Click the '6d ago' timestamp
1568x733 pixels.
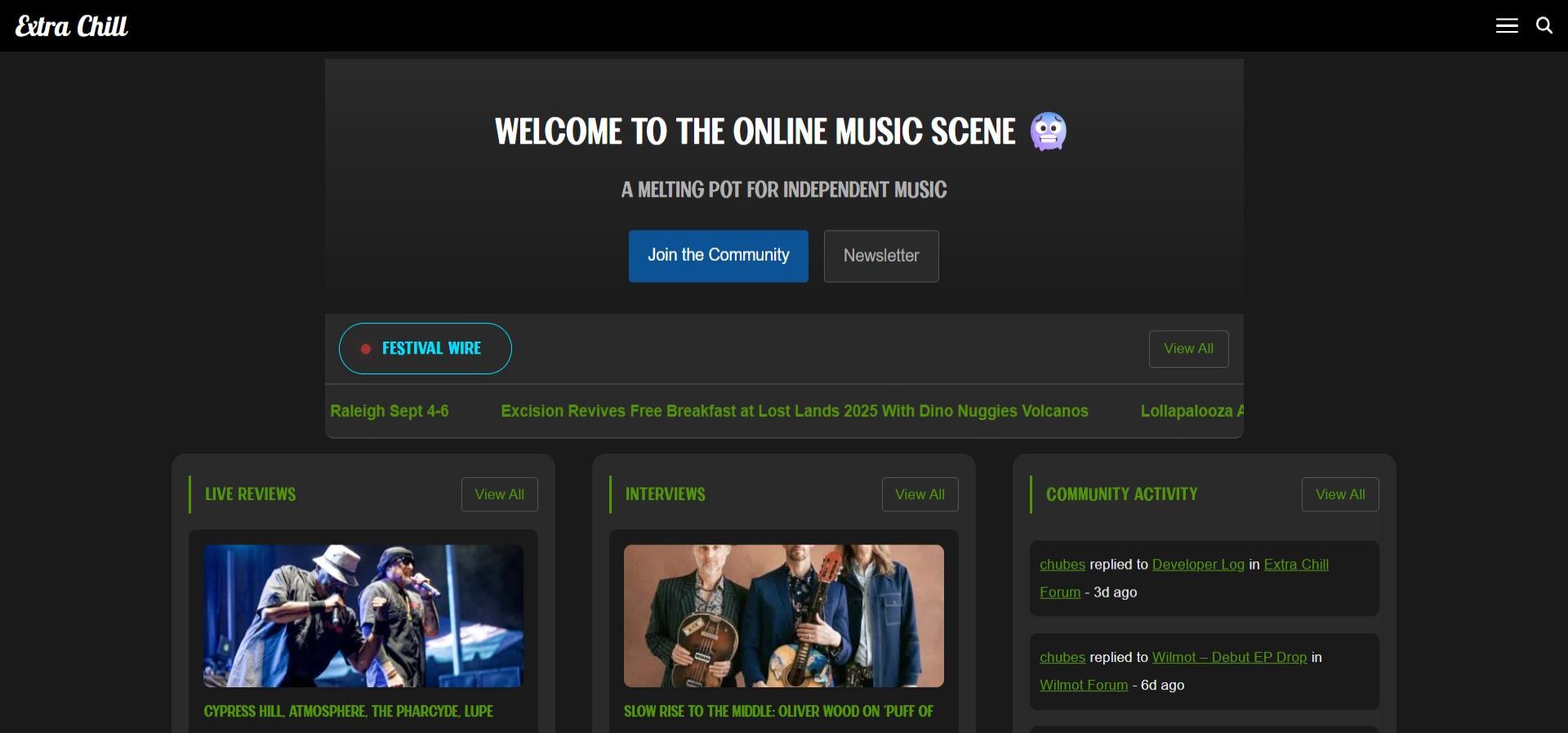[x=1162, y=686]
